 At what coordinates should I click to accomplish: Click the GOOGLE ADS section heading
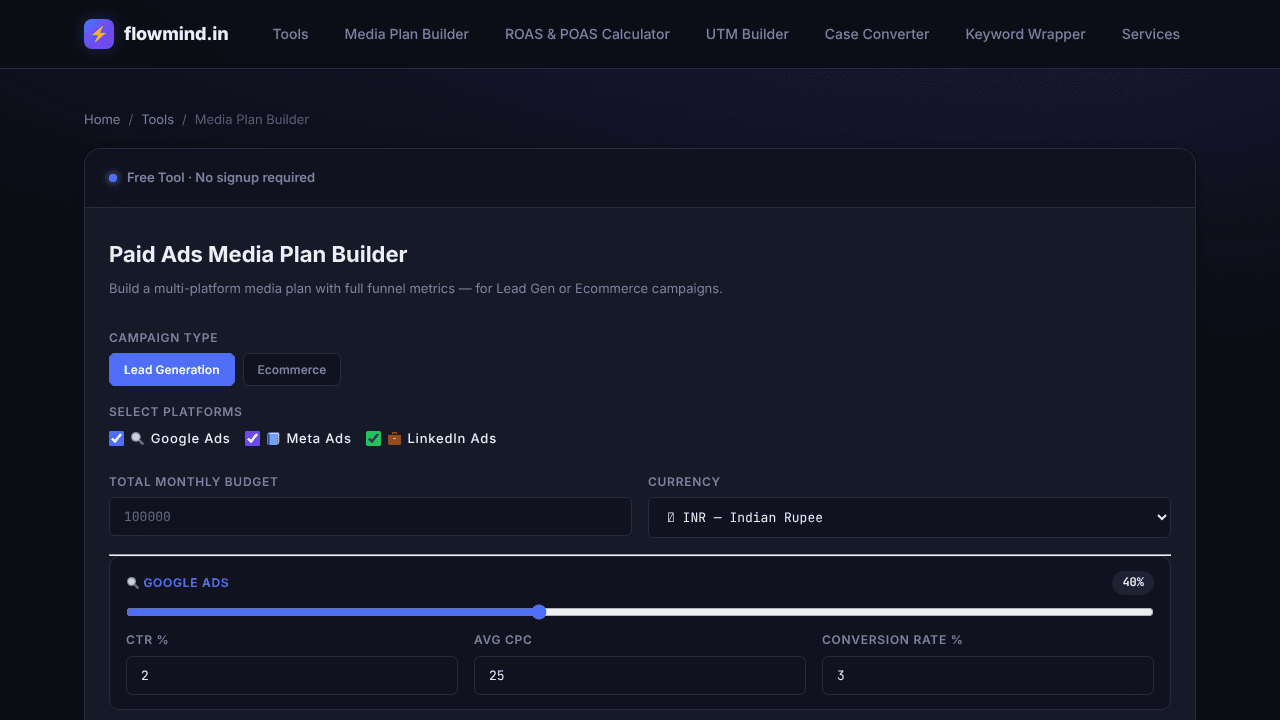(186, 583)
